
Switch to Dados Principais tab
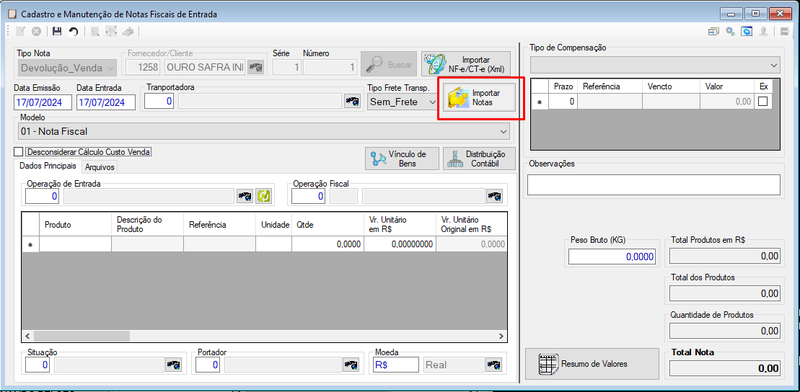48,166
